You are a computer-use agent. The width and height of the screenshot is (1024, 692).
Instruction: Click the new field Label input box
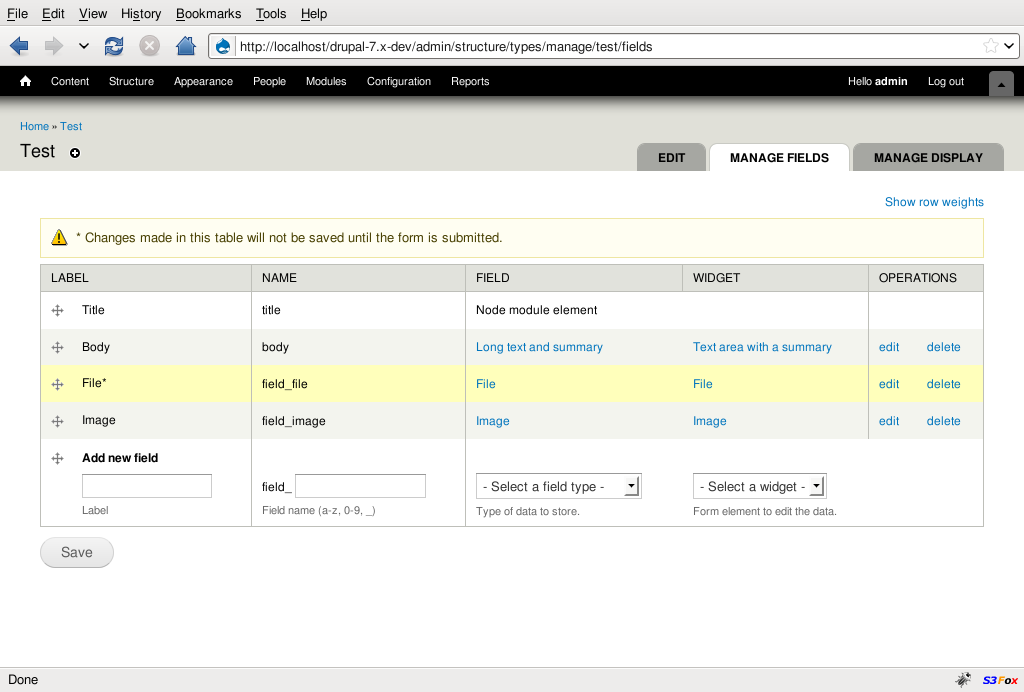pos(147,486)
